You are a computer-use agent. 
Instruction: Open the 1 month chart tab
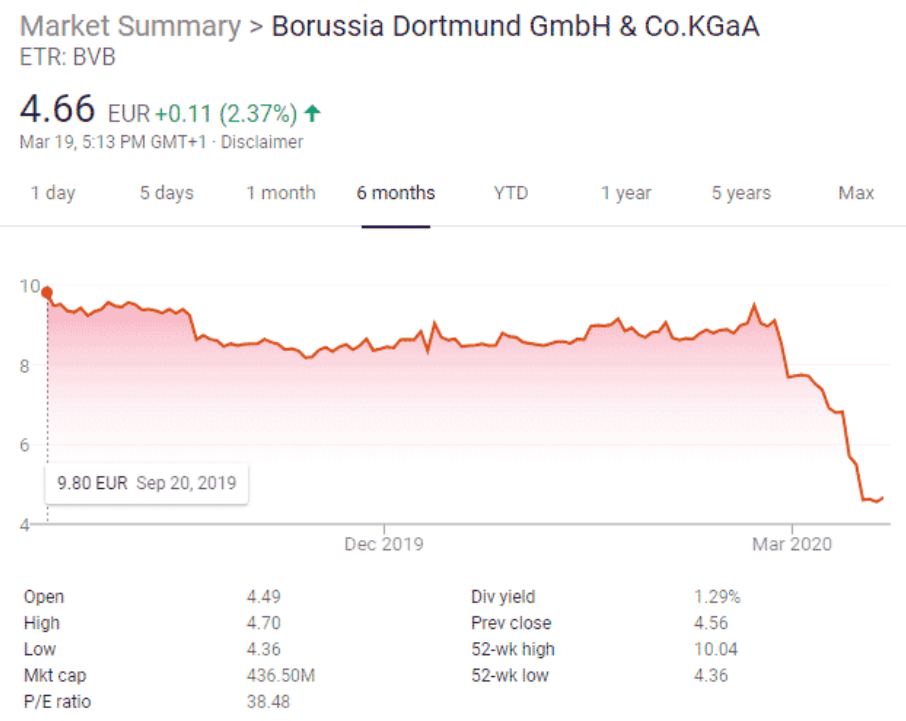[x=281, y=193]
